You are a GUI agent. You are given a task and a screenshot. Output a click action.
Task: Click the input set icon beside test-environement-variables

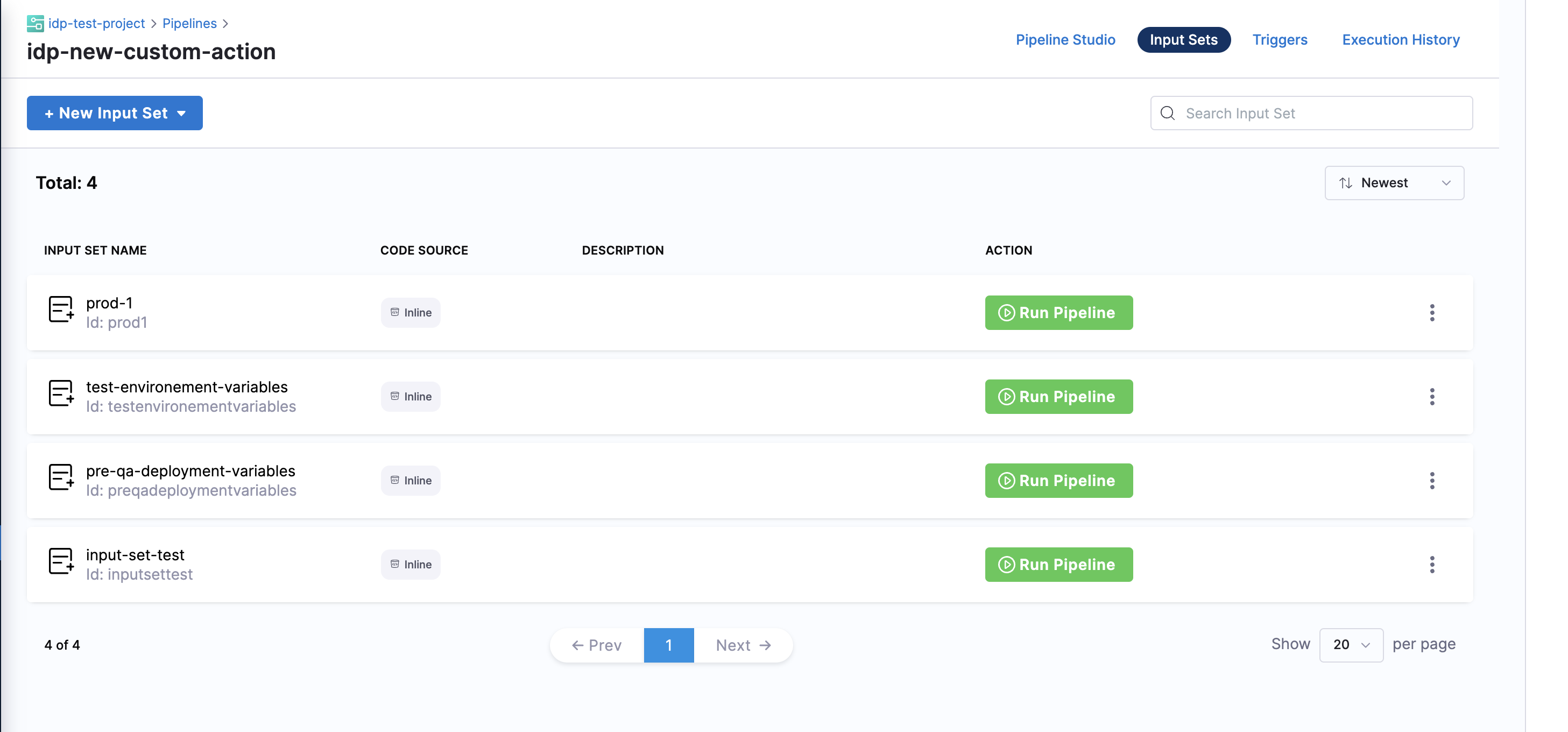61,394
